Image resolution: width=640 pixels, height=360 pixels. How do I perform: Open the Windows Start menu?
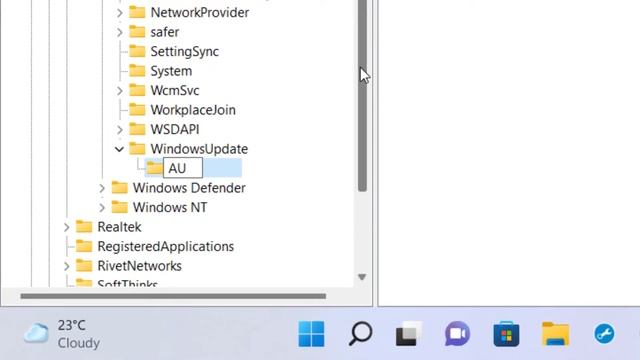tap(311, 334)
